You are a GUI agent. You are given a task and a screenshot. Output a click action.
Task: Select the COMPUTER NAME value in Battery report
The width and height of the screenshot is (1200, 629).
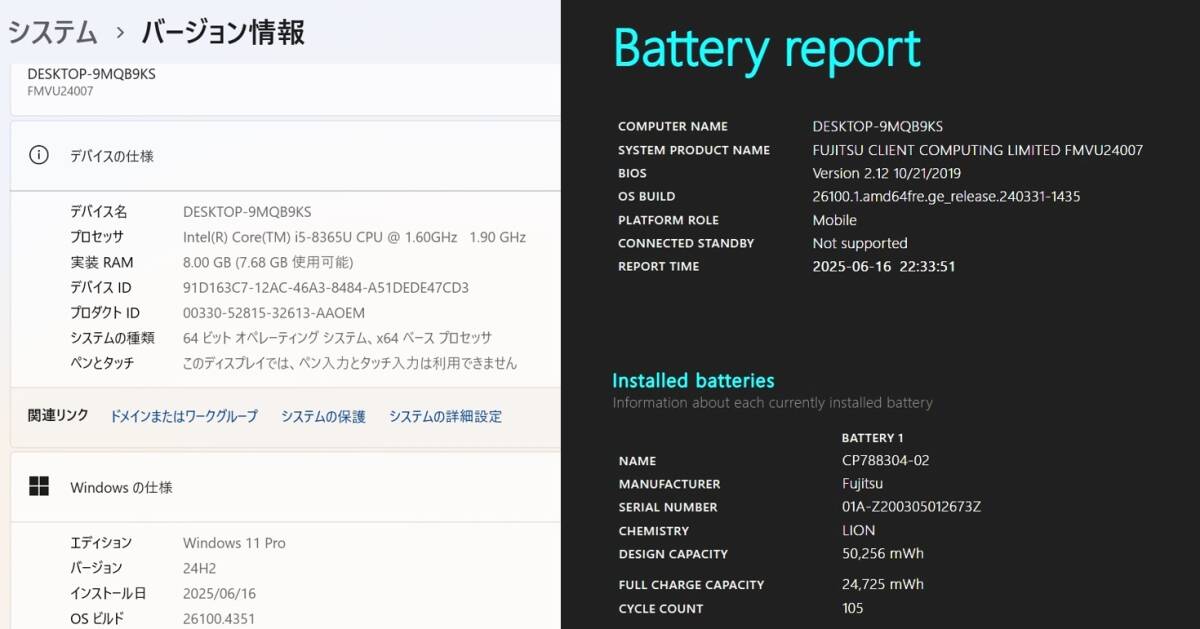(878, 127)
